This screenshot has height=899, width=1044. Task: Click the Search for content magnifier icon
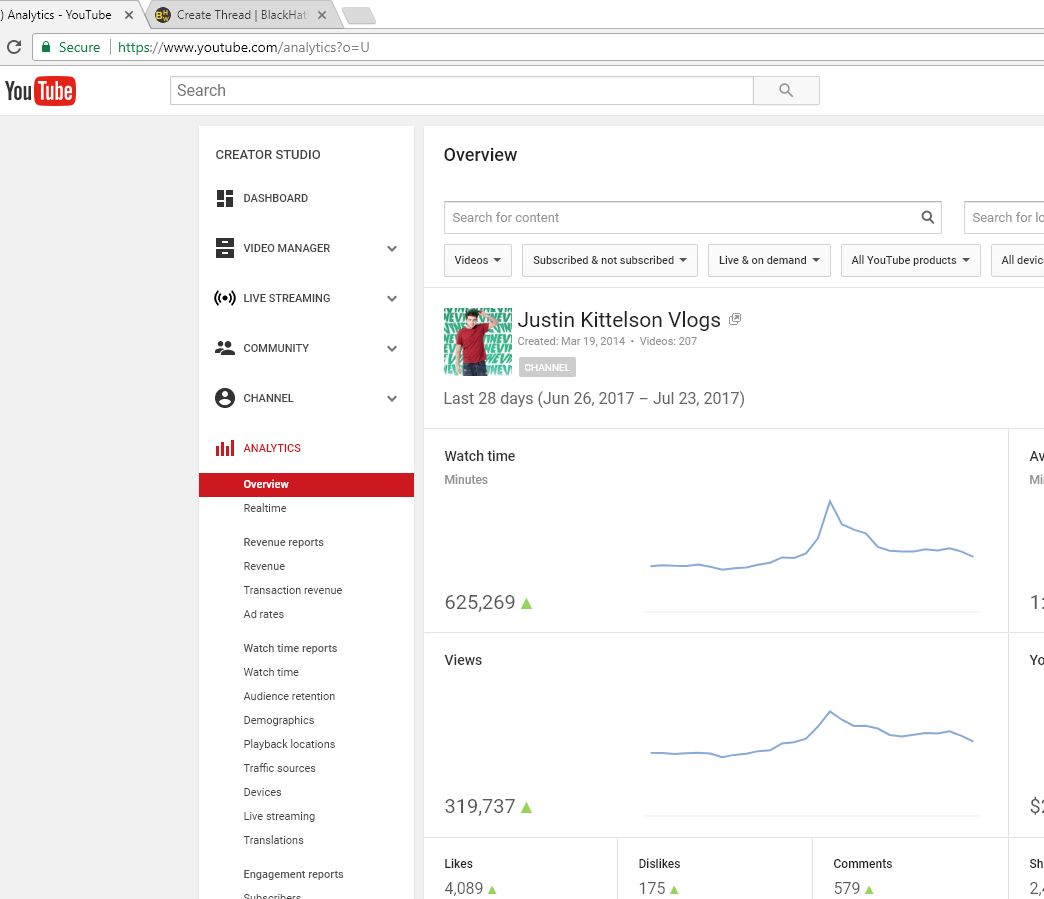pyautogui.click(x=927, y=217)
